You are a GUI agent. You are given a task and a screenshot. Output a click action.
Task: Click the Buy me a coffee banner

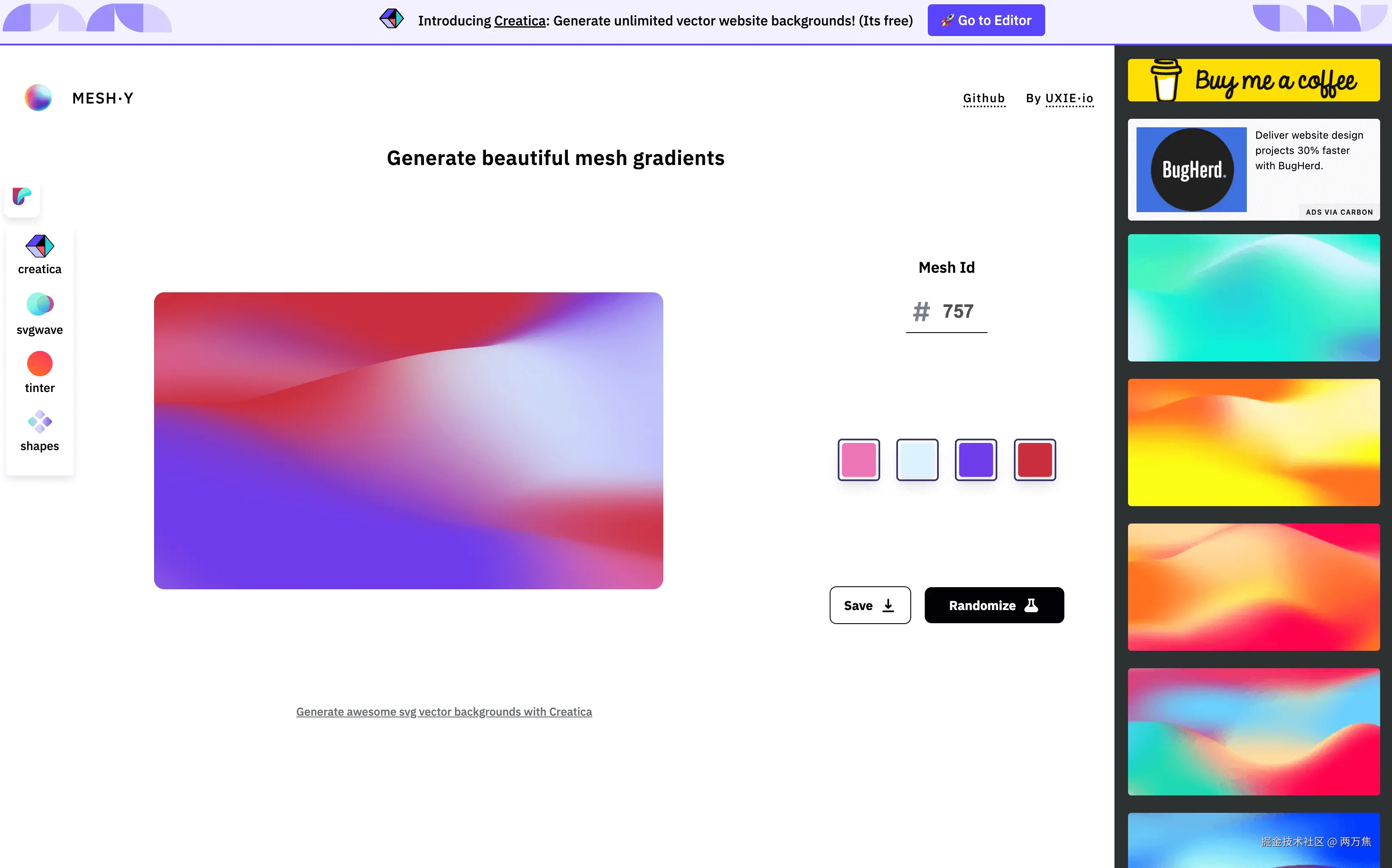point(1253,80)
